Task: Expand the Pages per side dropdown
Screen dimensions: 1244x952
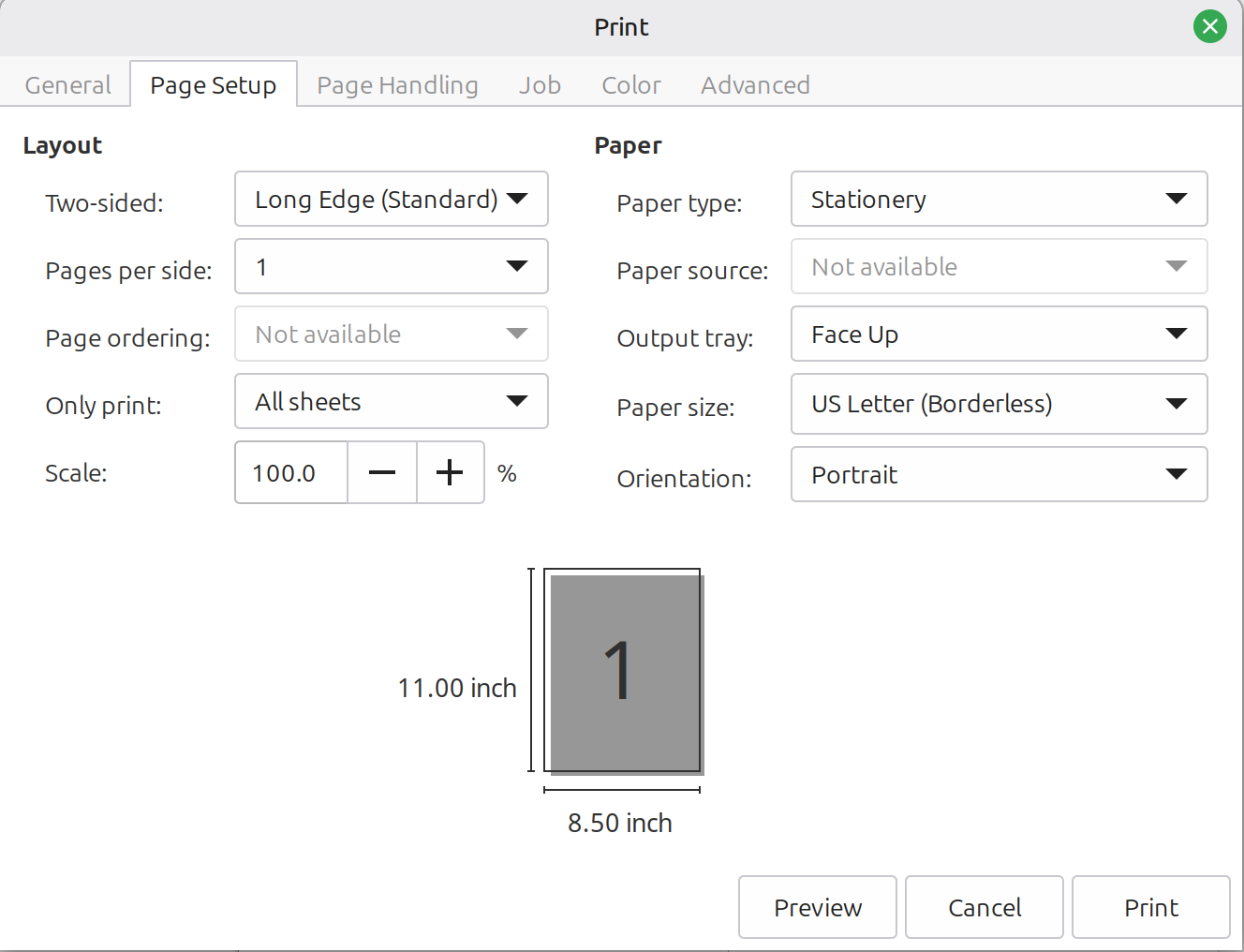Action: (x=392, y=266)
